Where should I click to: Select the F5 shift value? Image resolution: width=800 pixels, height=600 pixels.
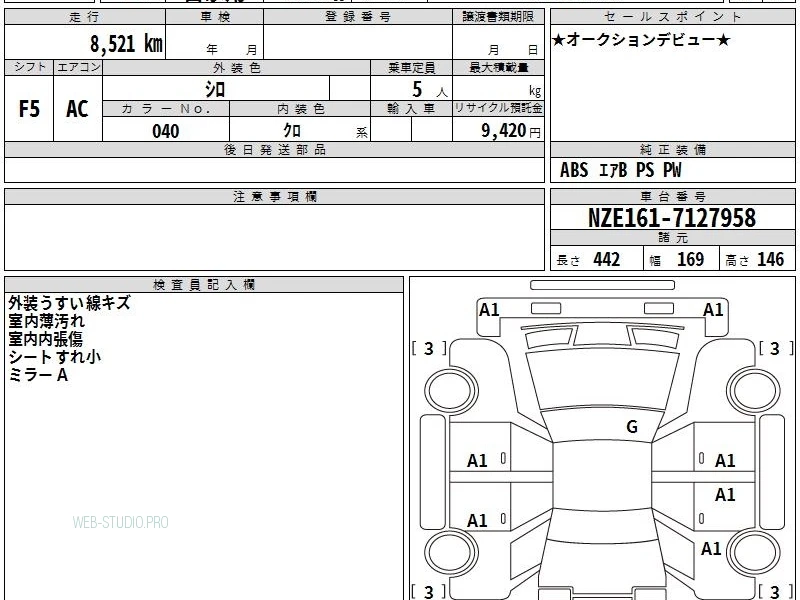pyautogui.click(x=29, y=109)
